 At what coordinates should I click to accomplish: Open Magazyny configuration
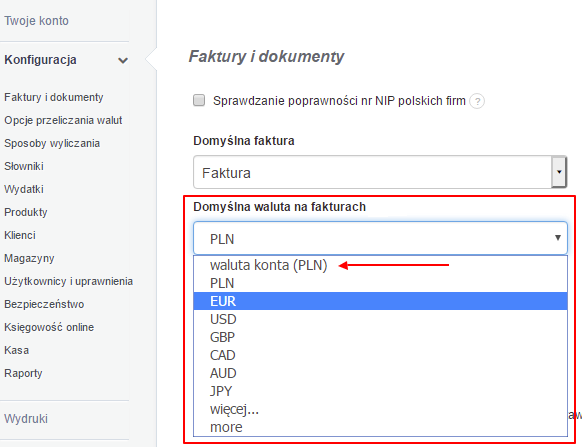click(x=29, y=258)
